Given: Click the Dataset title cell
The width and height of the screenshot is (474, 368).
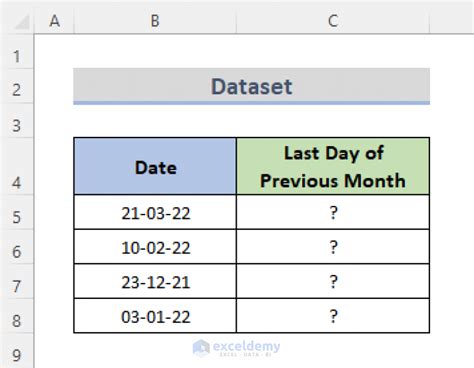Looking at the screenshot, I should (x=252, y=86).
